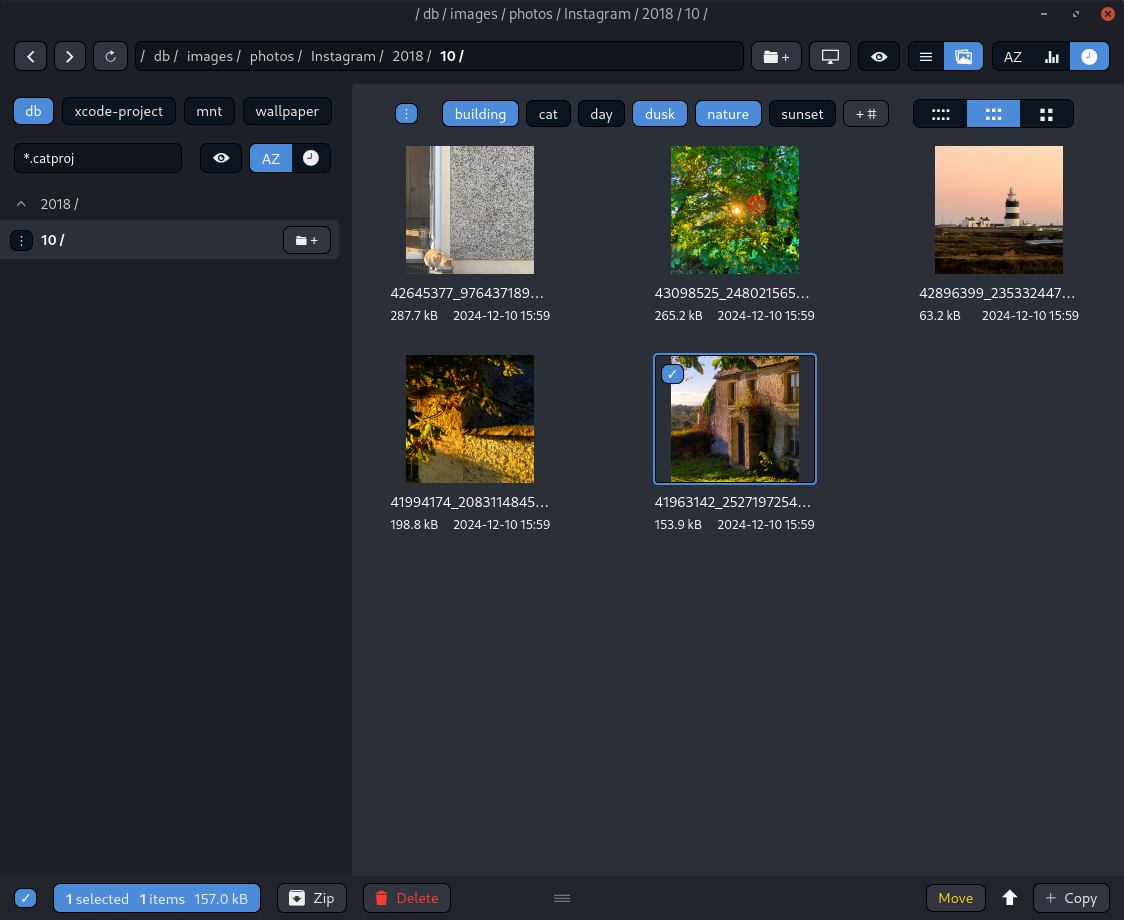Switch to list view with the lines icon
The image size is (1124, 920).
tap(926, 57)
